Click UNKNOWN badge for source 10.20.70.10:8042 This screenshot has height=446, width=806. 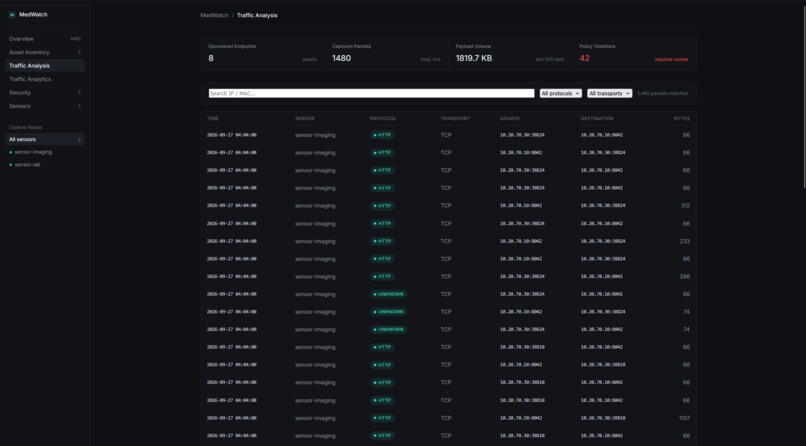389,312
